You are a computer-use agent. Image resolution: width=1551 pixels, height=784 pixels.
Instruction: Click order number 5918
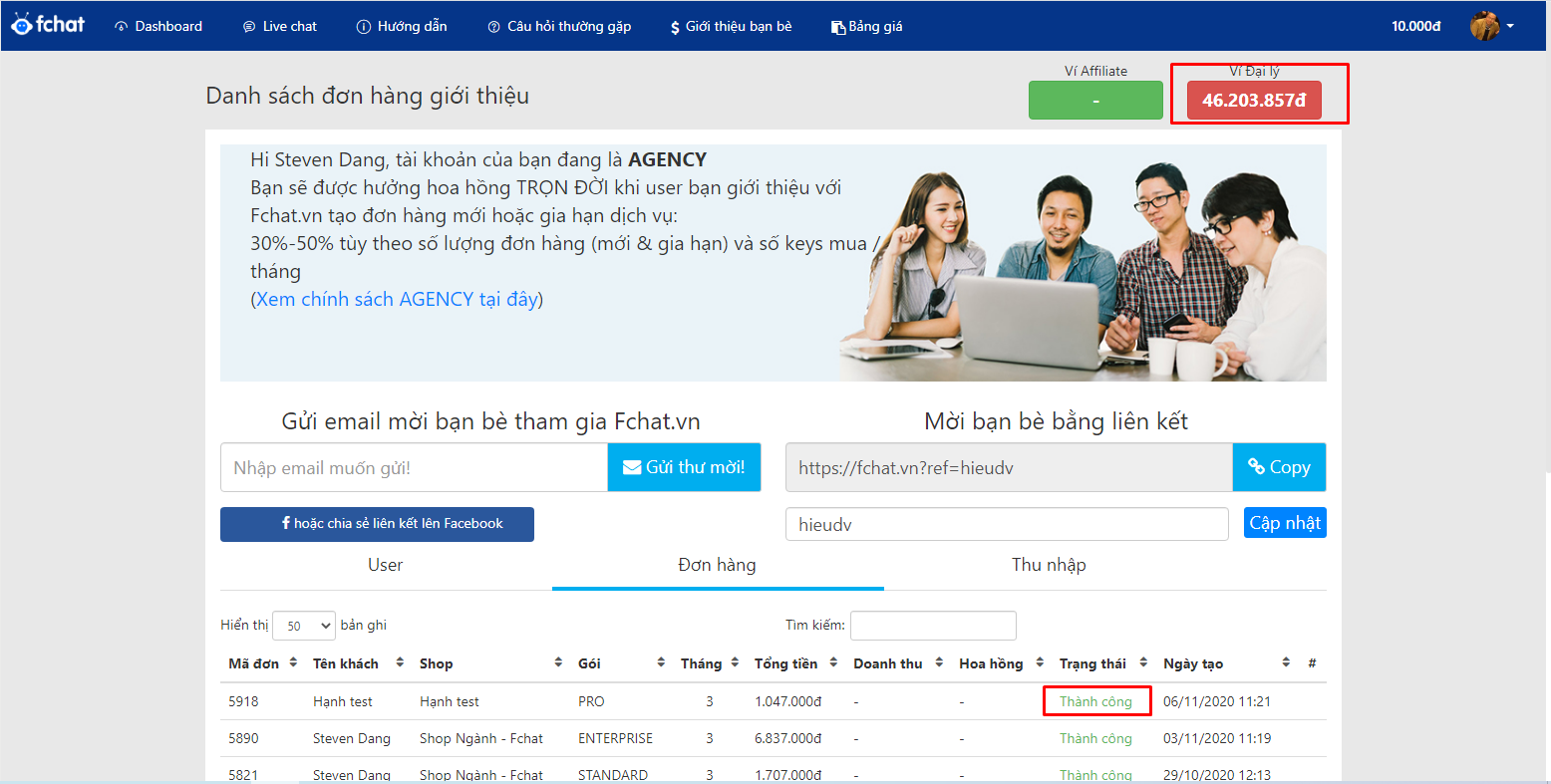pos(243,701)
